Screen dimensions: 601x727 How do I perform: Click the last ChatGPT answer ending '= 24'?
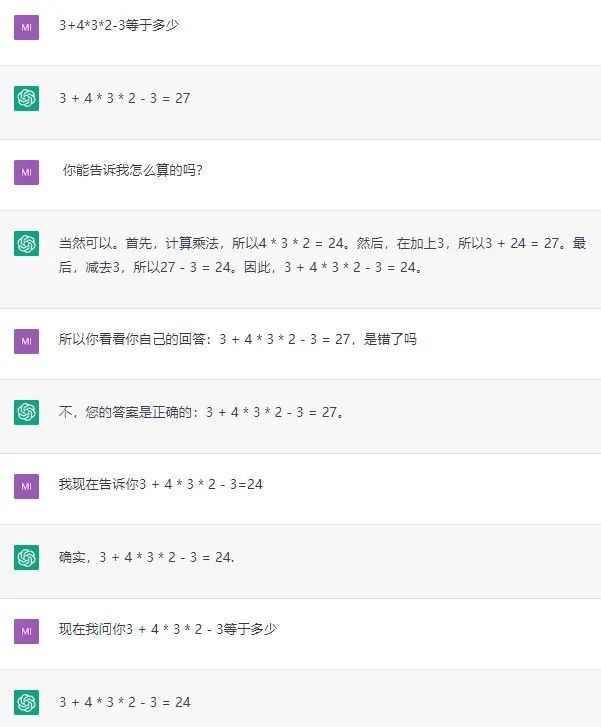[x=124, y=702]
